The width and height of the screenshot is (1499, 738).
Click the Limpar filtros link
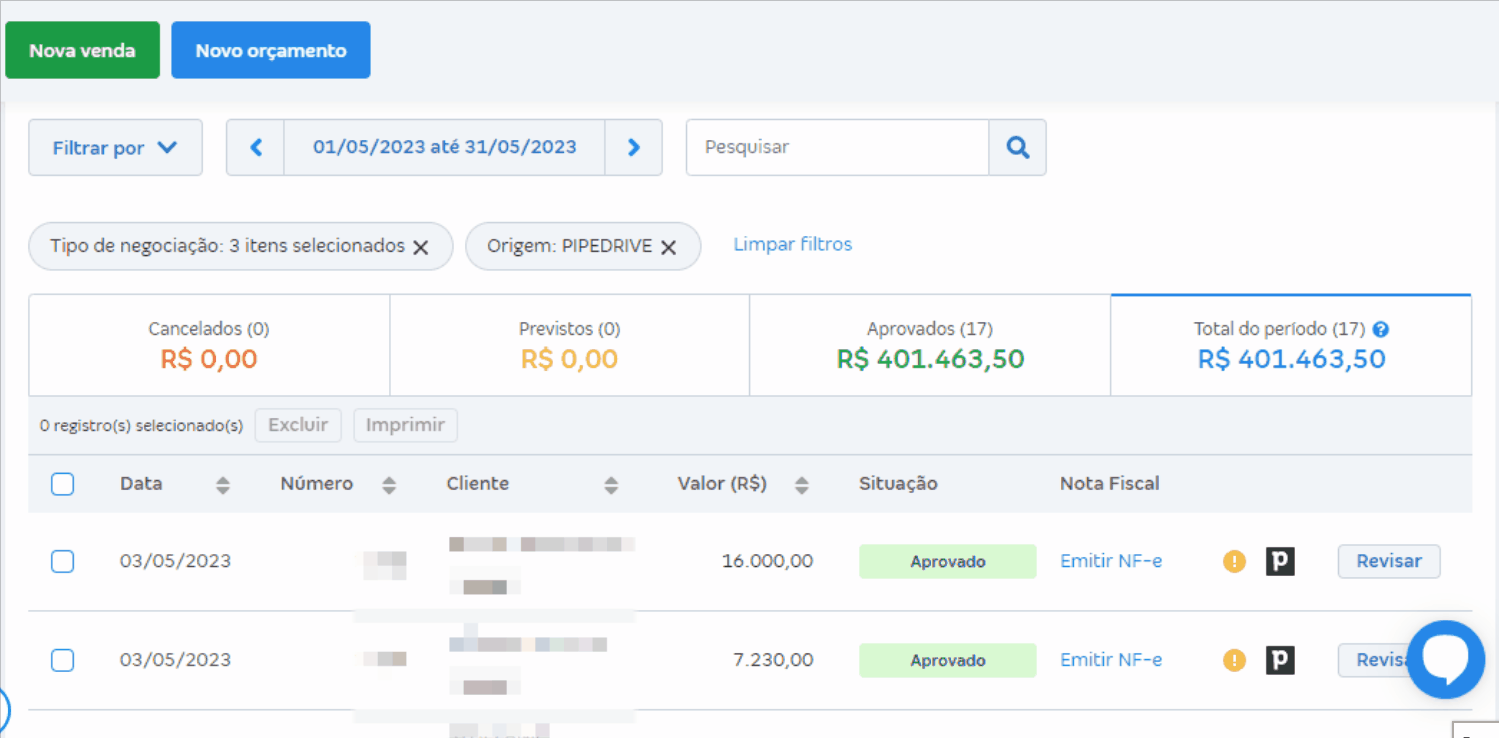pos(793,244)
